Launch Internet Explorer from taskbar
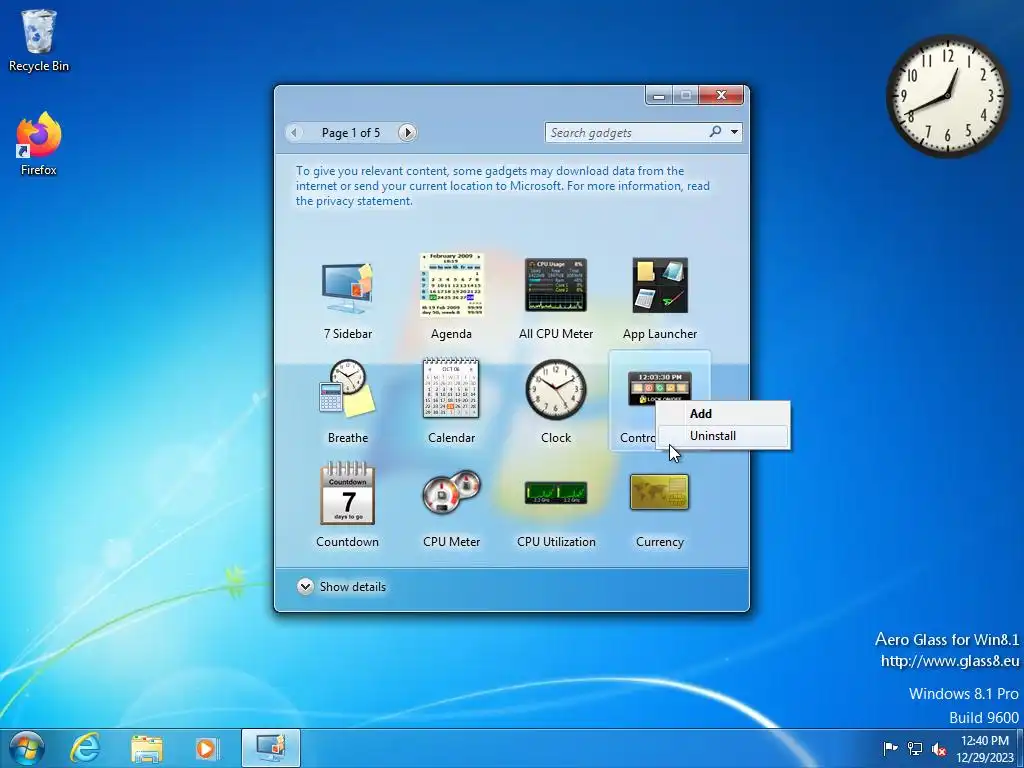Viewport: 1024px width, 768px height. tap(86, 748)
